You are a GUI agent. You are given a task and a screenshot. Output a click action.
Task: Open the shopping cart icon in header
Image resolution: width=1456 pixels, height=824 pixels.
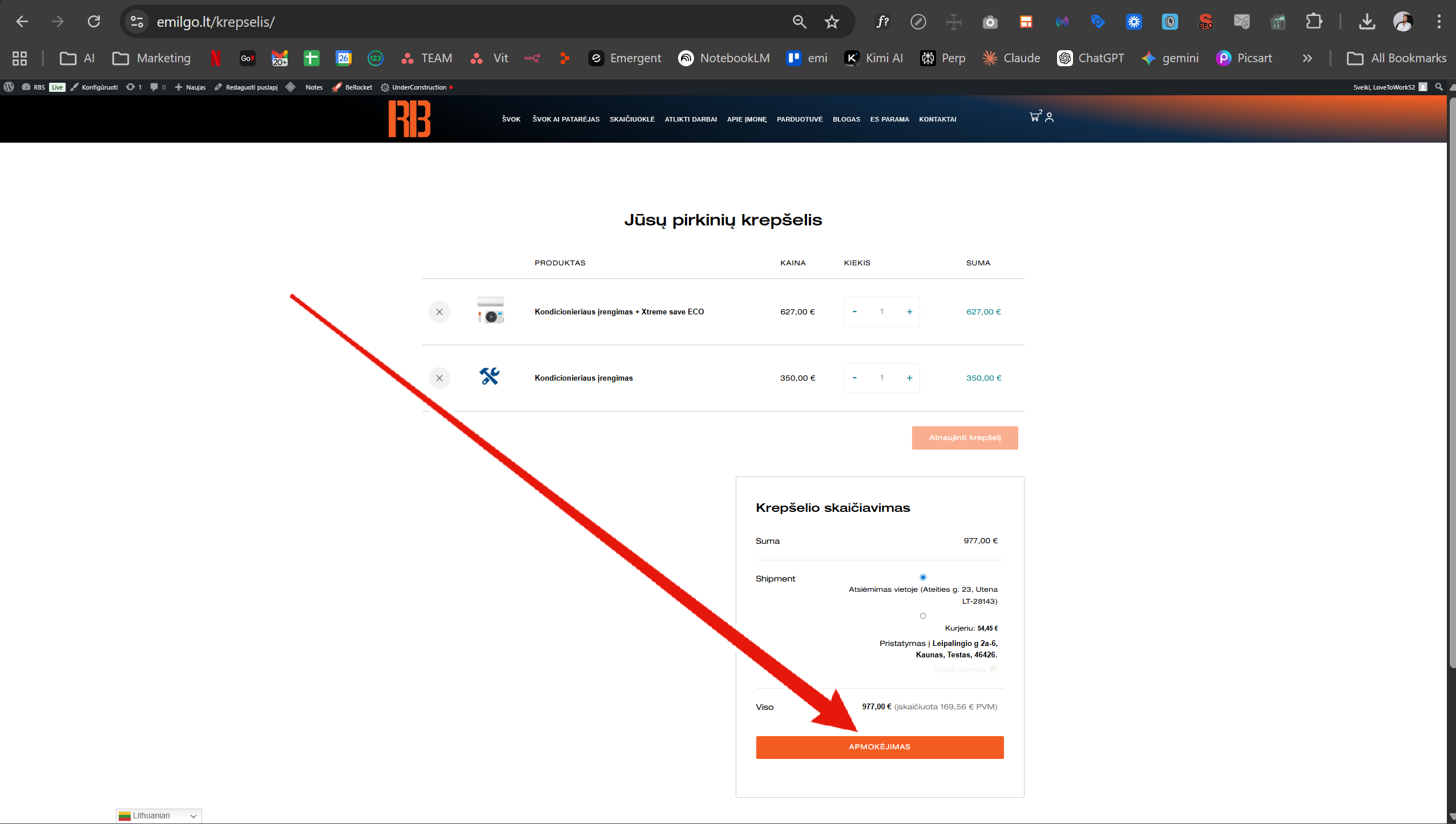click(1034, 117)
